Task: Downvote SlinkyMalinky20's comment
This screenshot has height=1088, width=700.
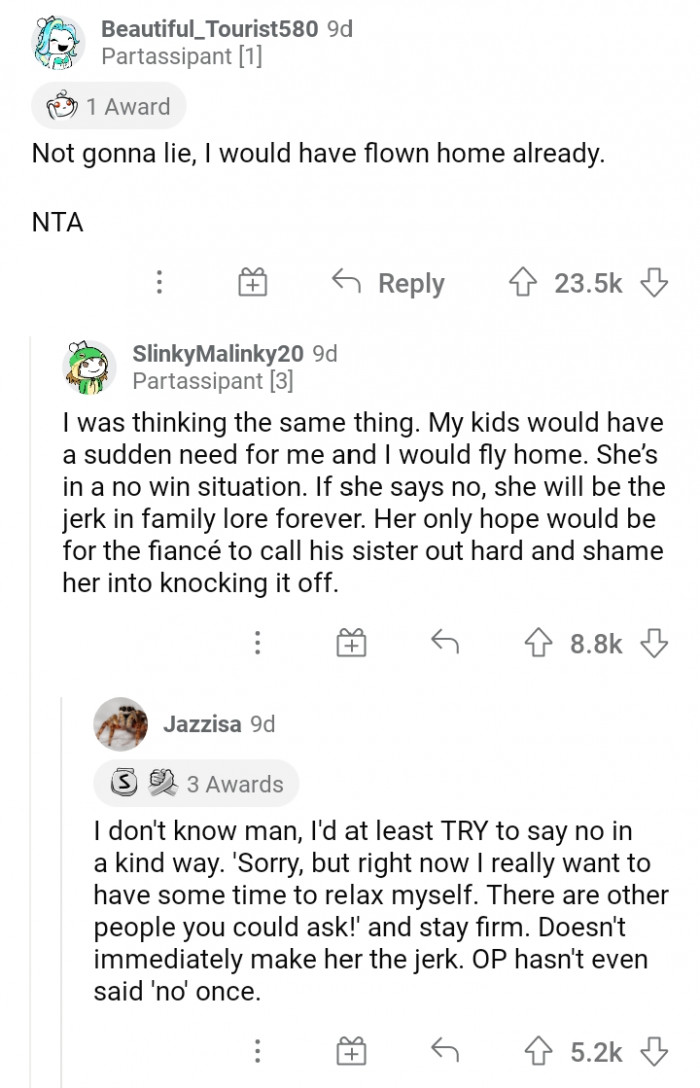Action: [x=654, y=643]
